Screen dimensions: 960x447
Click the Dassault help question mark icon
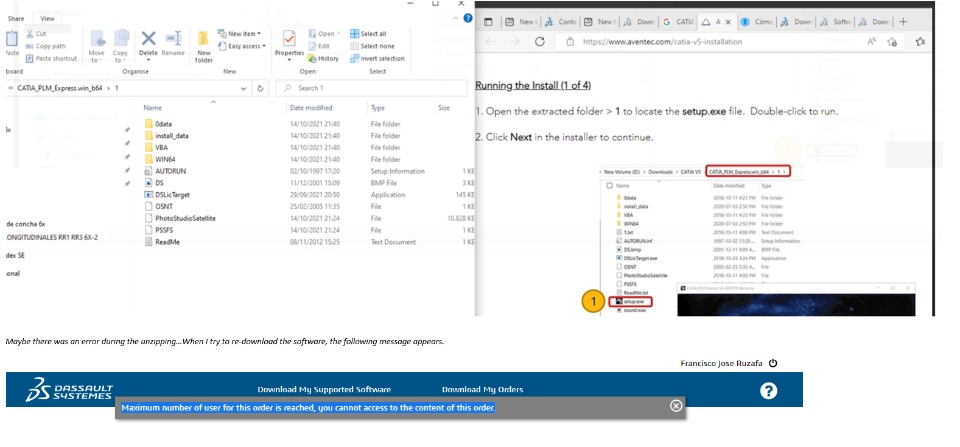pos(768,390)
